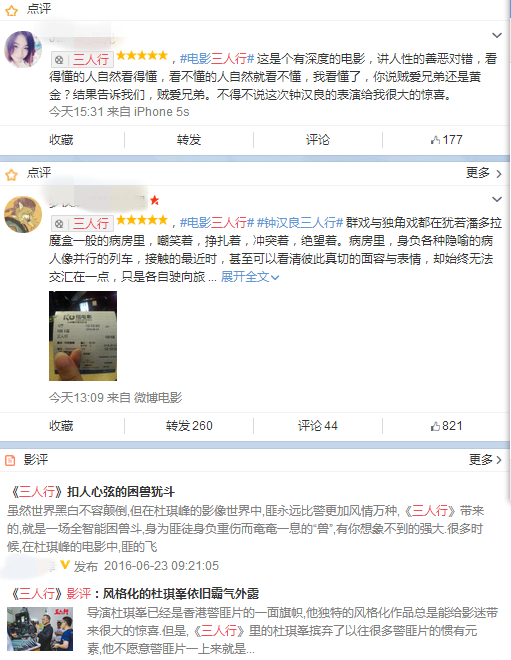Expand options chevron on first review

tap(497, 35)
